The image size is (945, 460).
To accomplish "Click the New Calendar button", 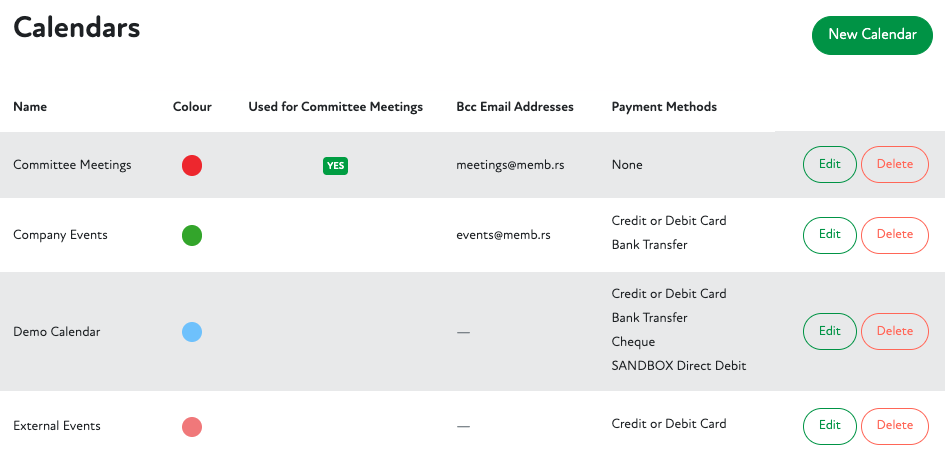I will 872,35.
